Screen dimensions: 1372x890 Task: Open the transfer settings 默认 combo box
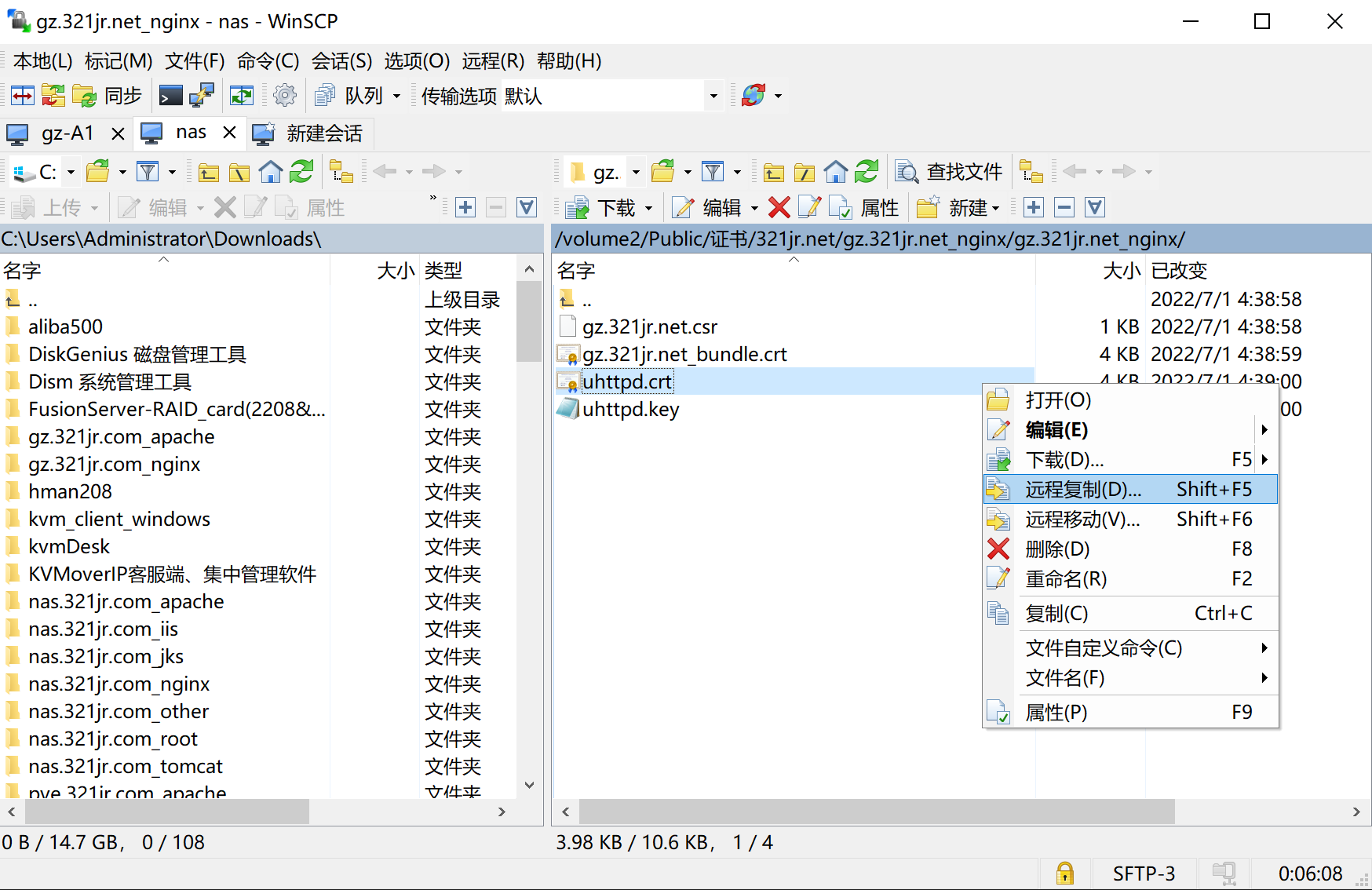click(x=612, y=96)
